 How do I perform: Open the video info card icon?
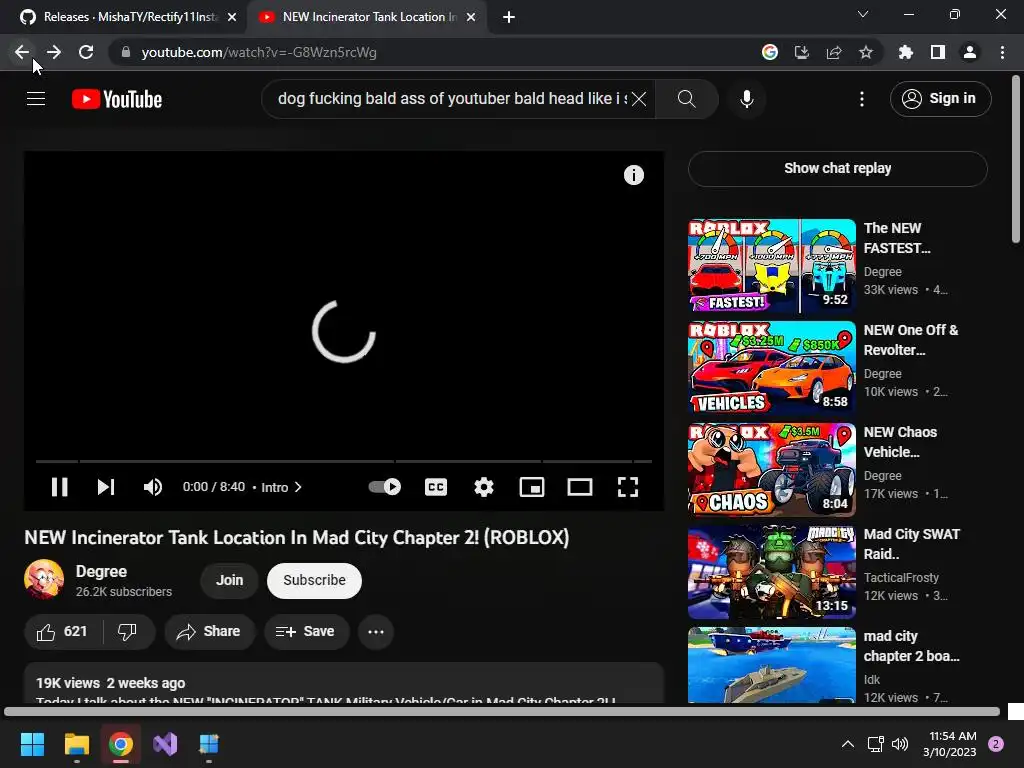pyautogui.click(x=633, y=175)
